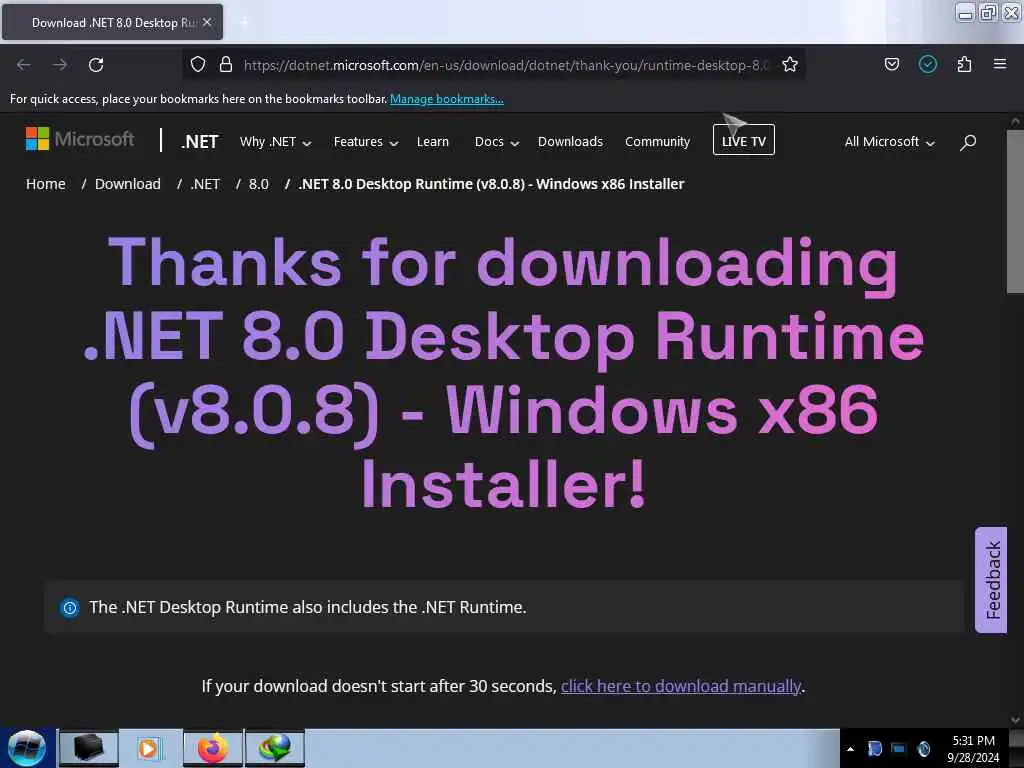Click the scrollbar down arrow
The image size is (1024, 768).
tap(1015, 720)
